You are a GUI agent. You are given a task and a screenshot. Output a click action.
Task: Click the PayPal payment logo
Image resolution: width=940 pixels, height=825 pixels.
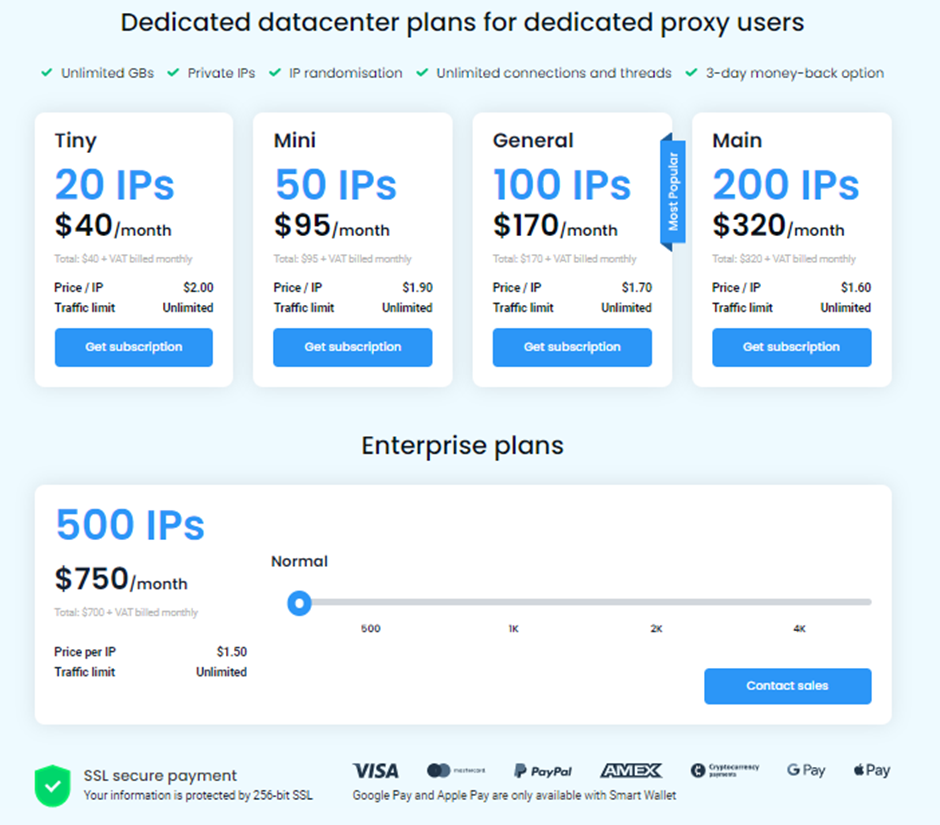[x=543, y=771]
